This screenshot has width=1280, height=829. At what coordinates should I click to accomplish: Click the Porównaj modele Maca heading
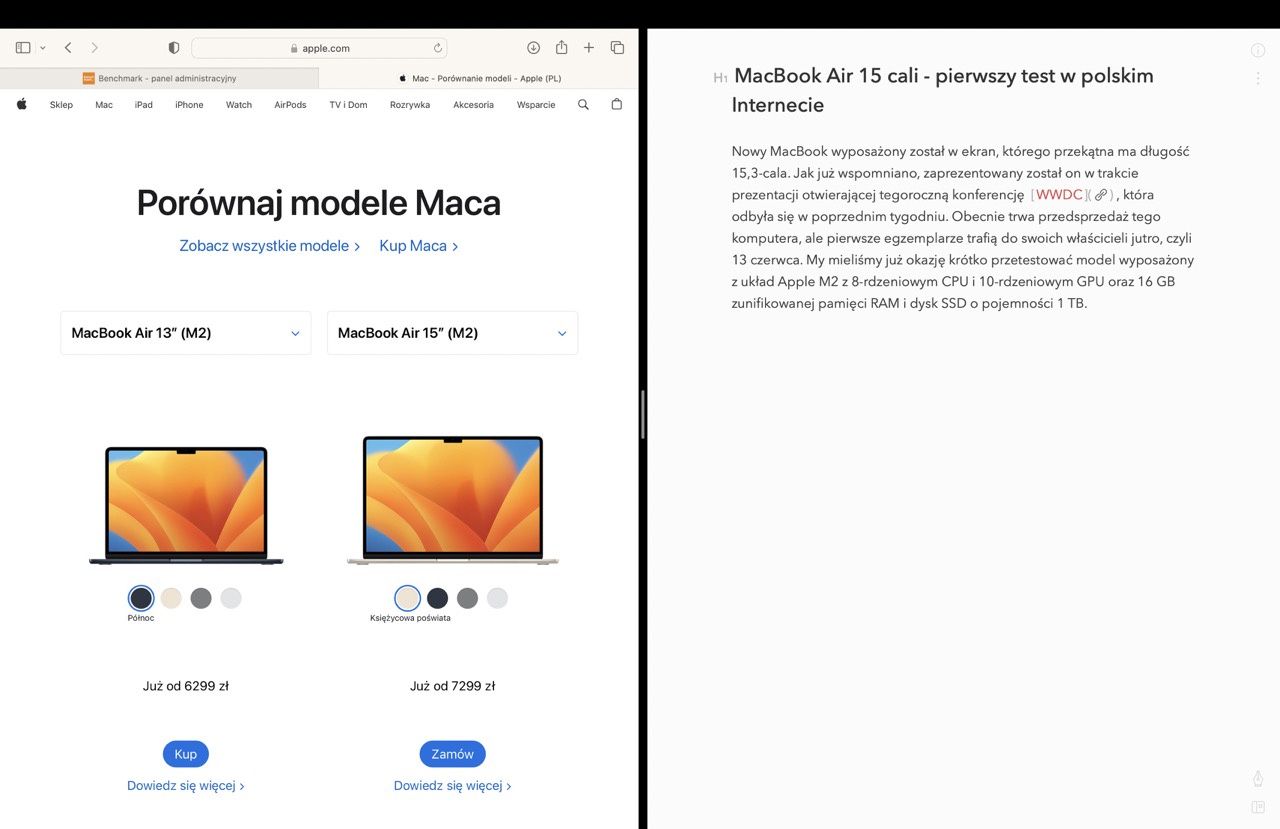(x=319, y=203)
